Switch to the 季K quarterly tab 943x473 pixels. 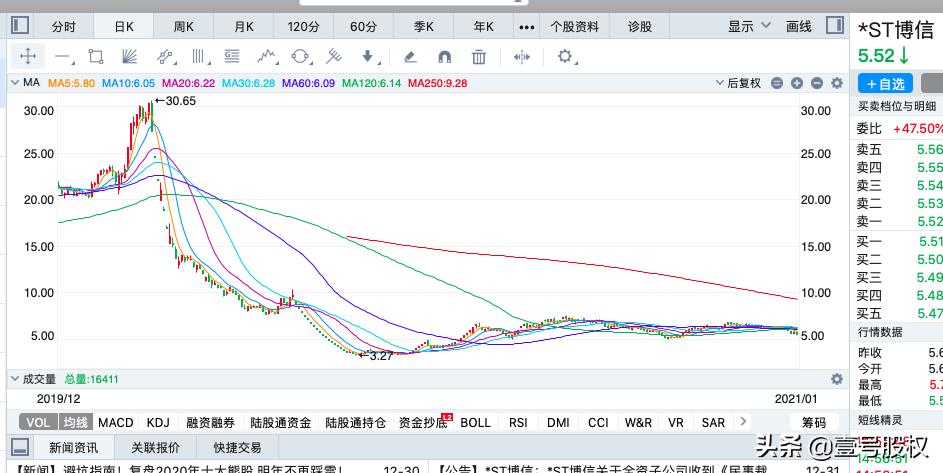click(x=423, y=26)
